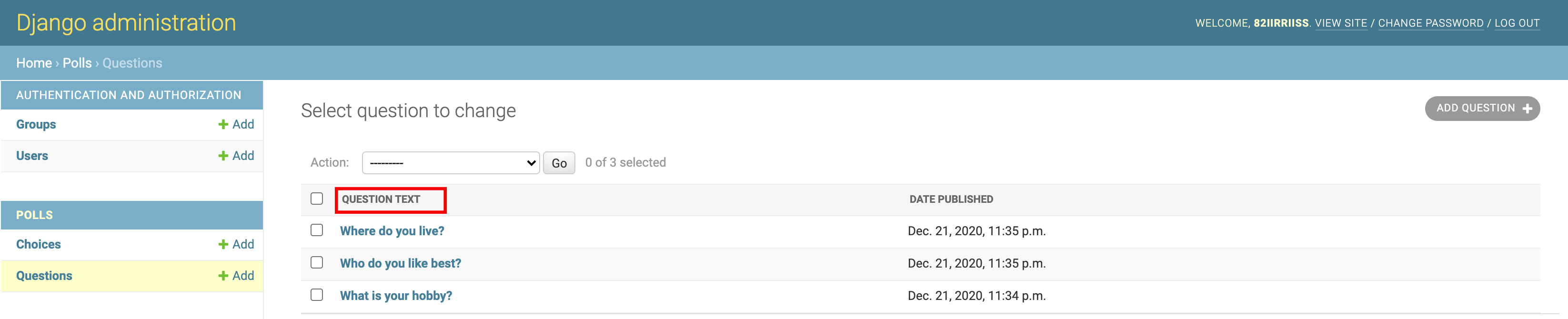This screenshot has width=1568, height=319.
Task: Open the Choices sidebar item
Action: (x=39, y=244)
